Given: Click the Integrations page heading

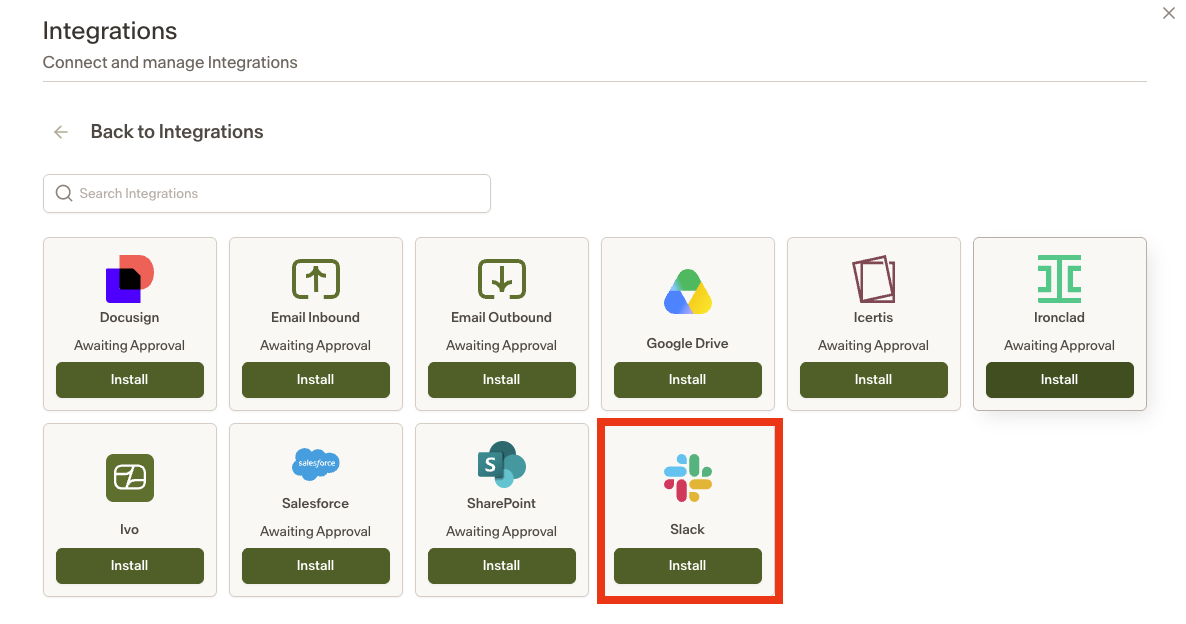Looking at the screenshot, I should click(x=110, y=31).
